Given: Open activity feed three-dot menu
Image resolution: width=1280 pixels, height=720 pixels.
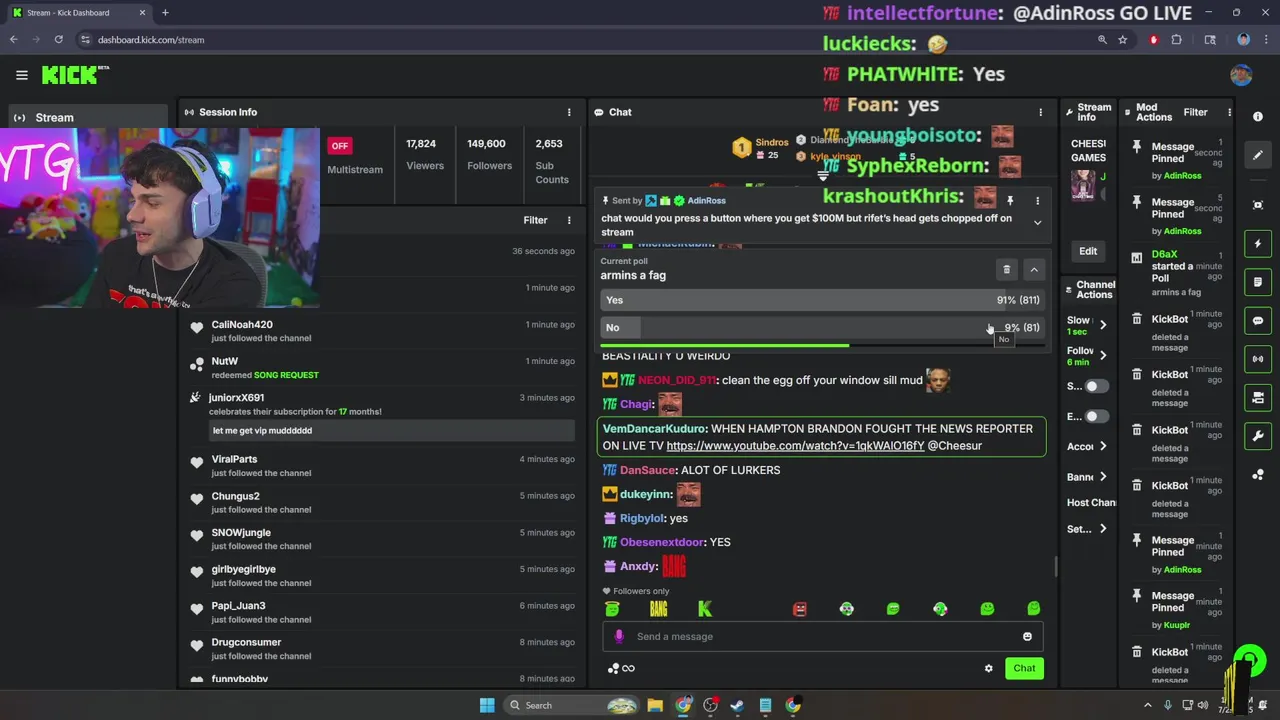Looking at the screenshot, I should coord(569,220).
